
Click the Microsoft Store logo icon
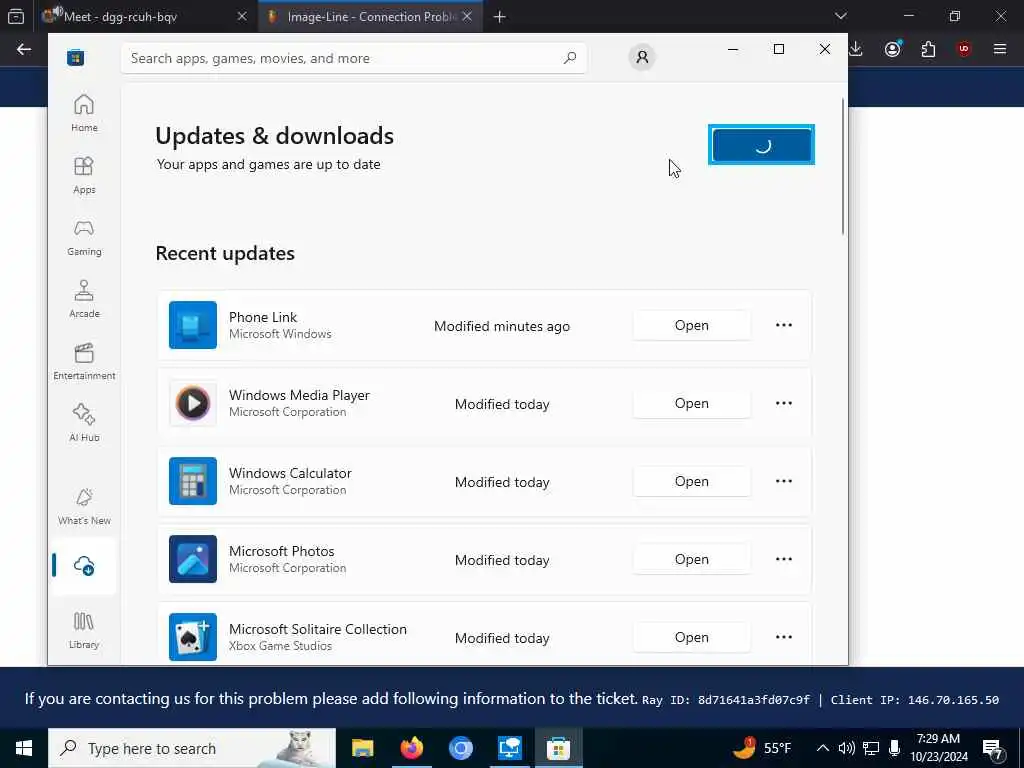point(75,57)
